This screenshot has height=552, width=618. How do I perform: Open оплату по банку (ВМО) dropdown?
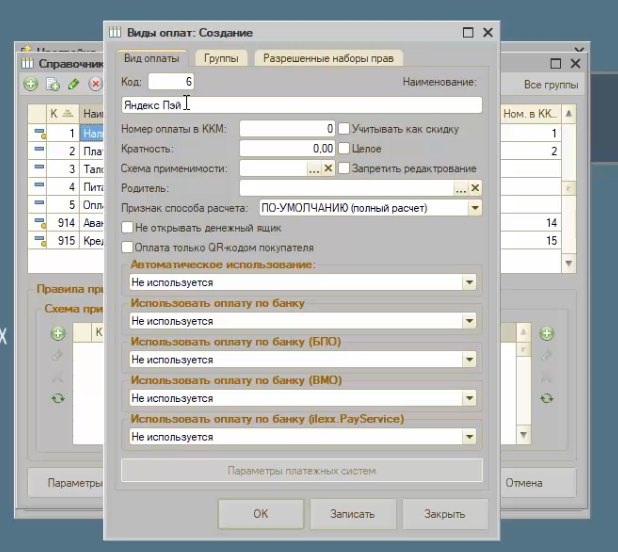click(469, 398)
